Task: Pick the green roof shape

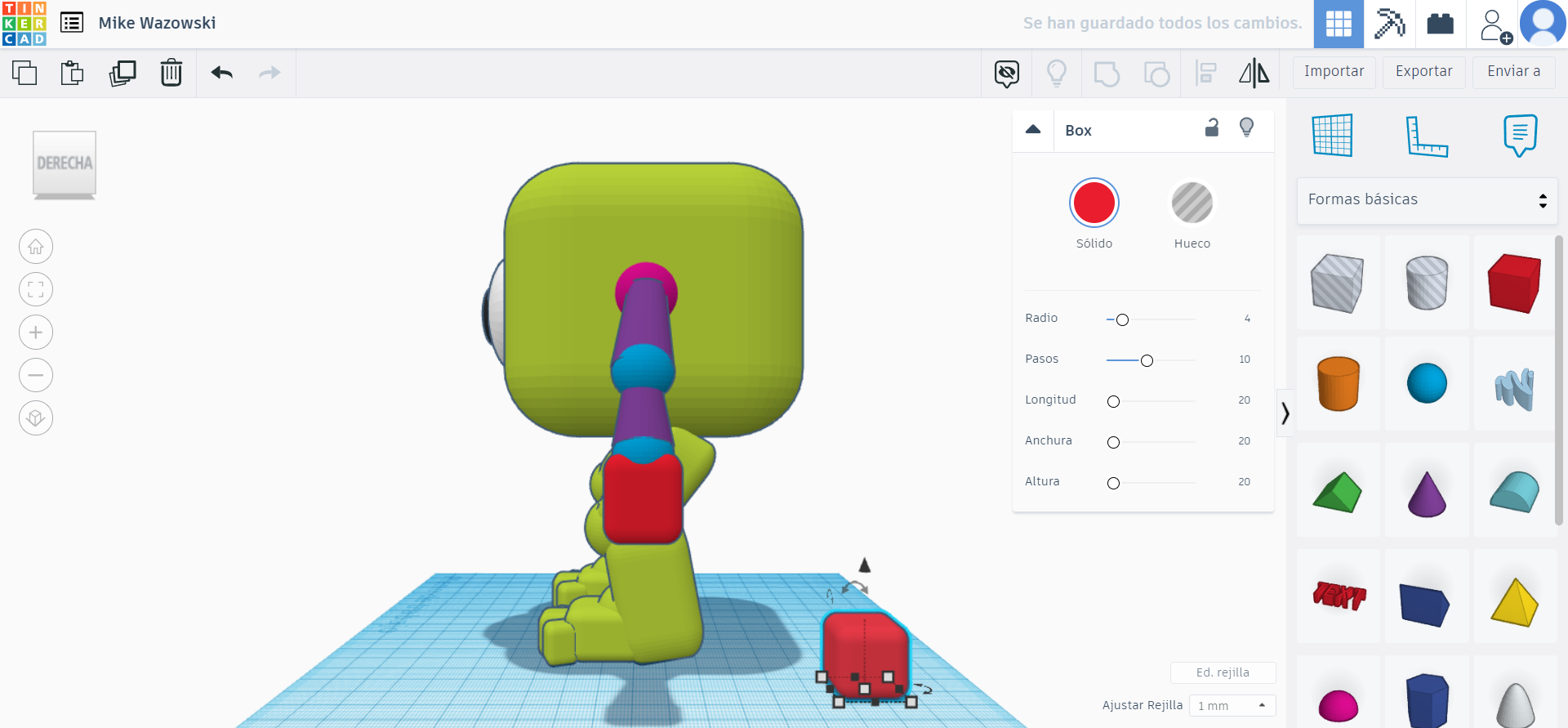Action: (1338, 490)
